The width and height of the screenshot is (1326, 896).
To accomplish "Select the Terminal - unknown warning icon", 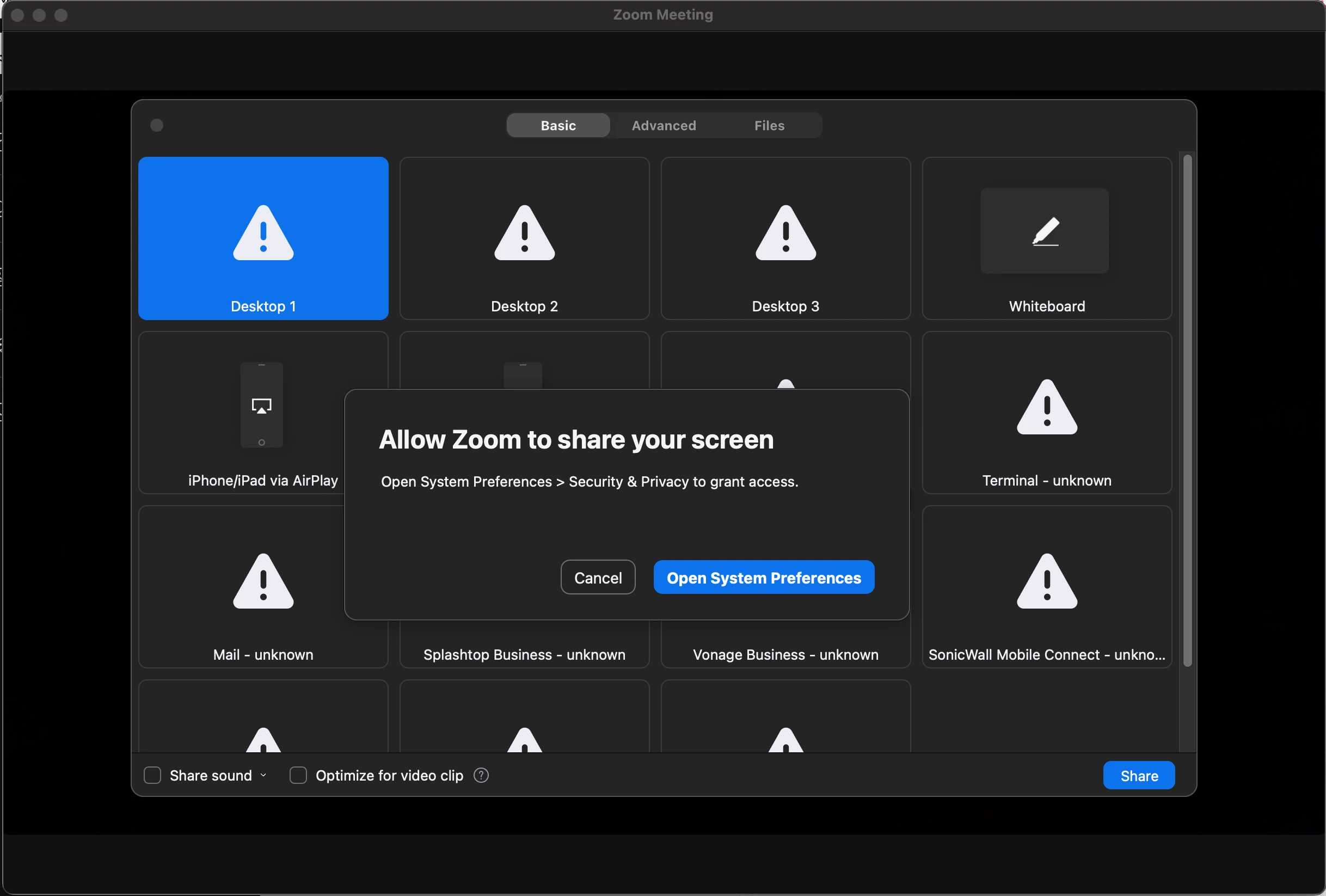I will (1046, 407).
